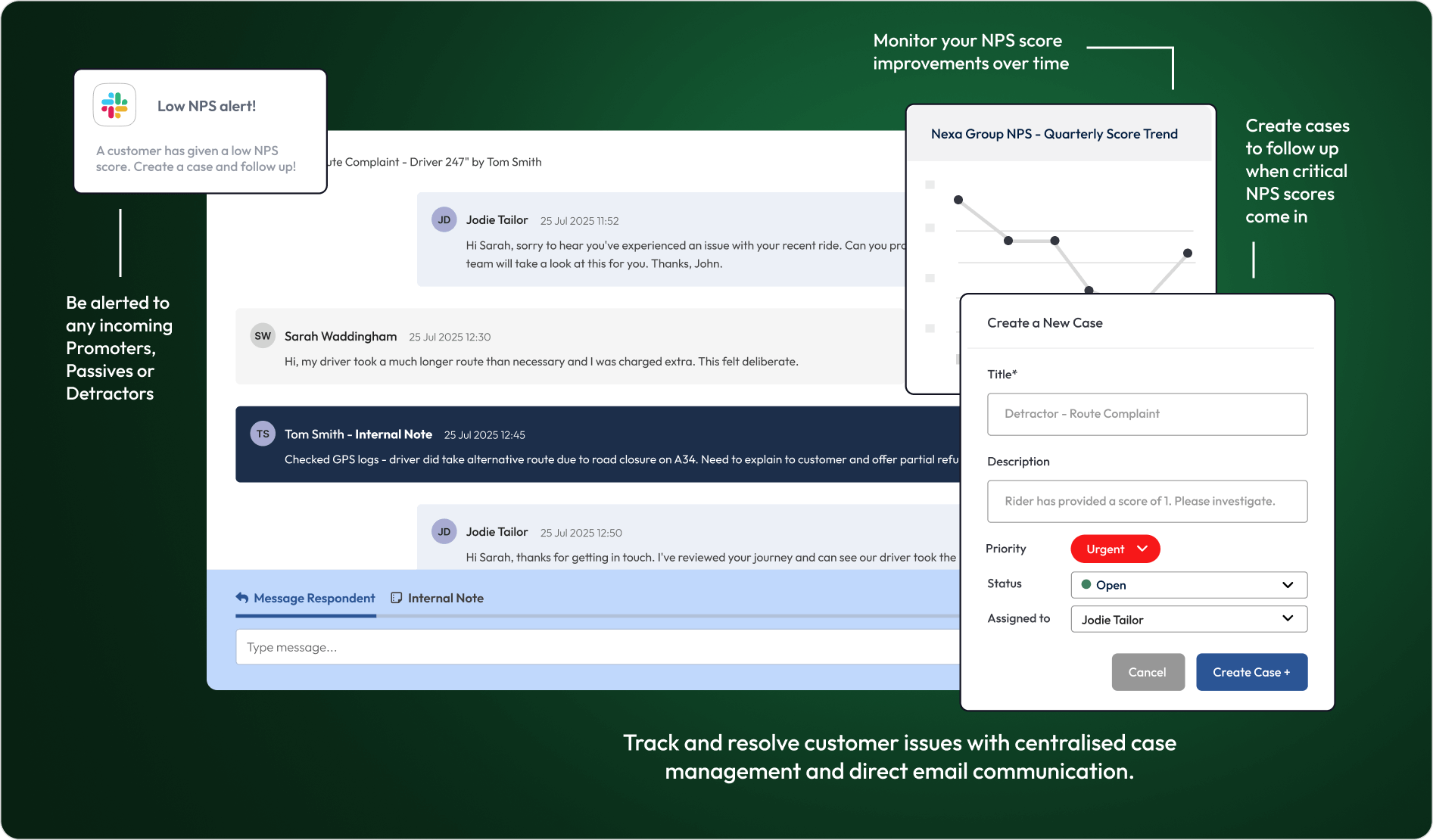Open the Urgent priority dropdown
The width and height of the screenshot is (1433, 840).
[1115, 549]
